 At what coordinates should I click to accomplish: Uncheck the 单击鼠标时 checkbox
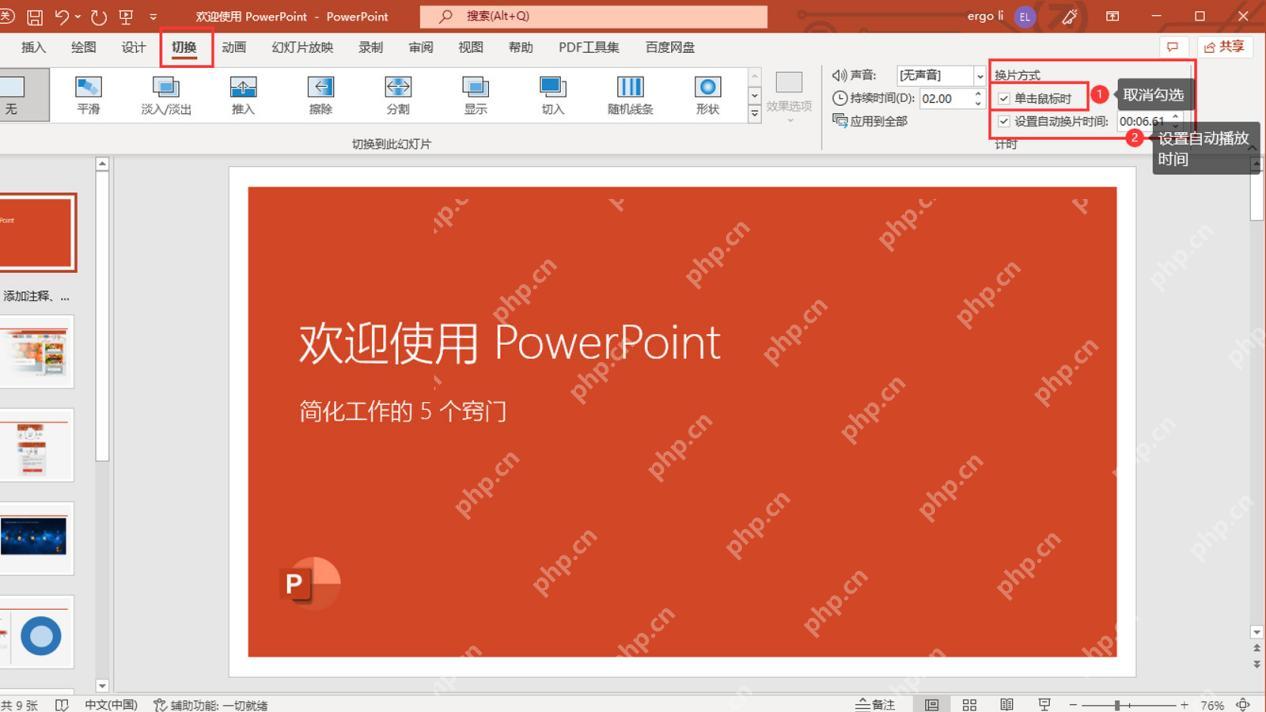coord(1004,98)
